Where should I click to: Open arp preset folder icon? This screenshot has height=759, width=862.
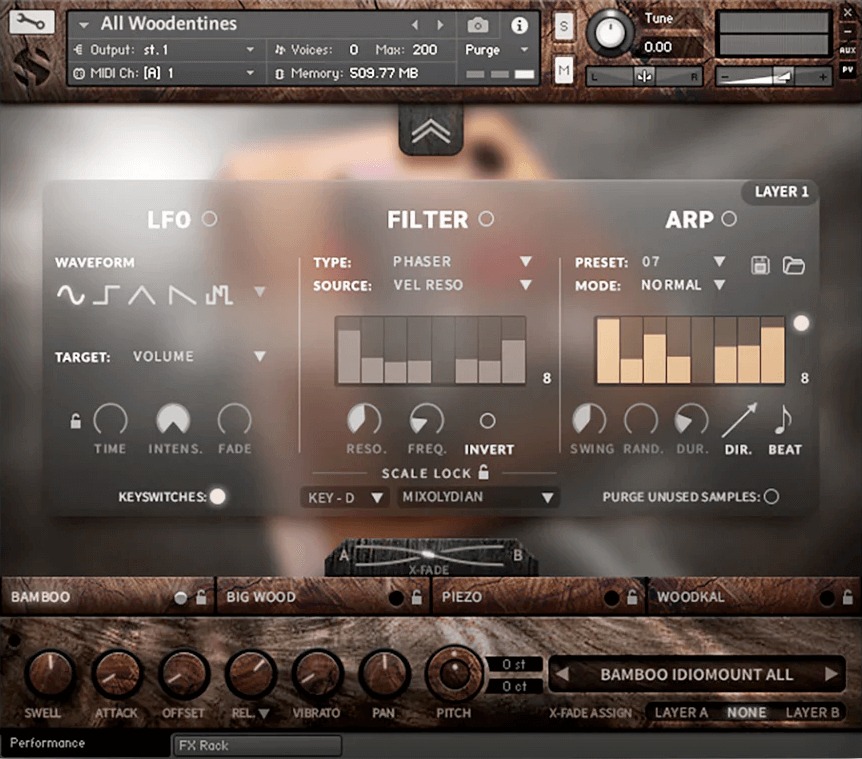tap(793, 265)
